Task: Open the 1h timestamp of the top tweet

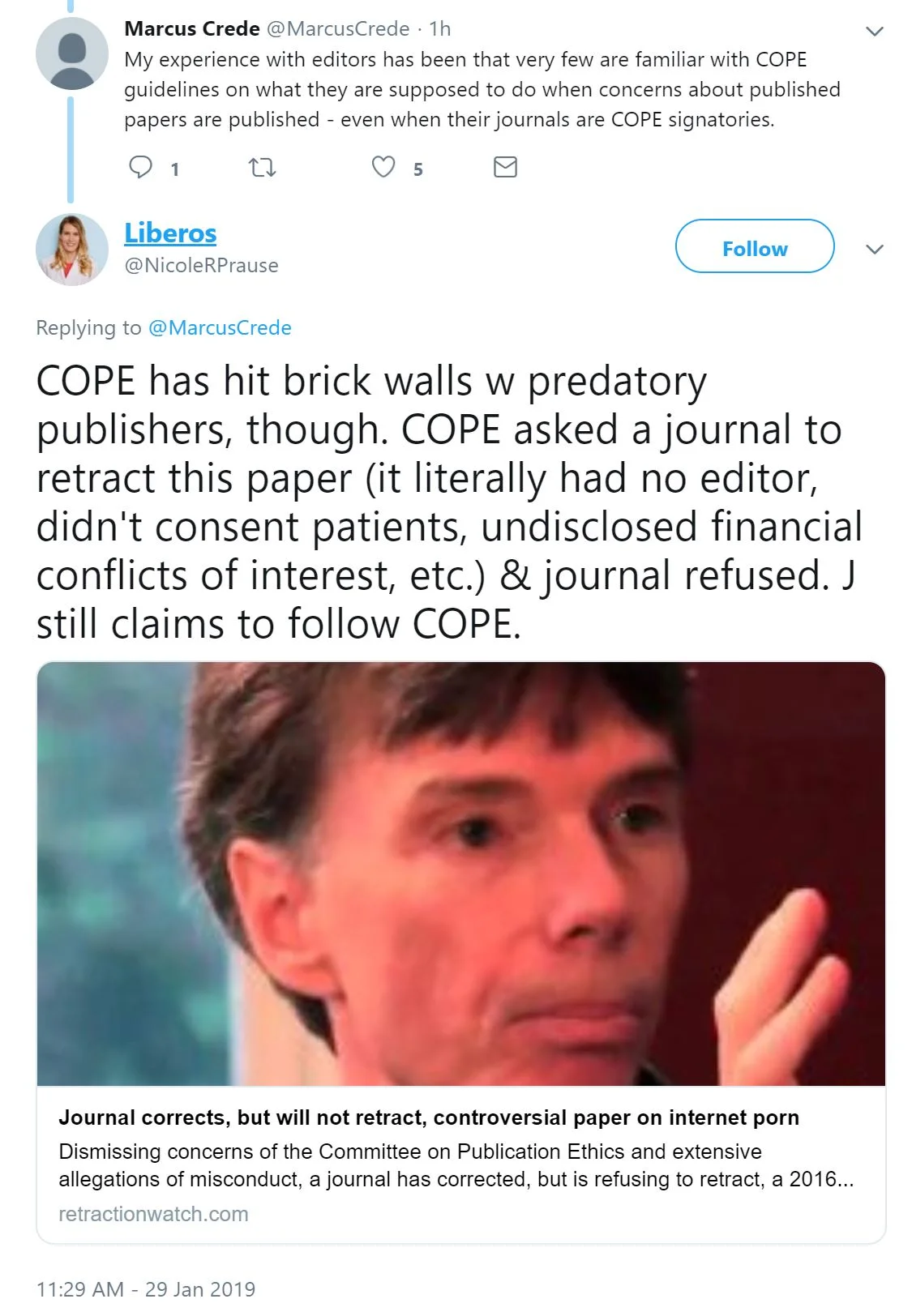Action: tap(440, 28)
